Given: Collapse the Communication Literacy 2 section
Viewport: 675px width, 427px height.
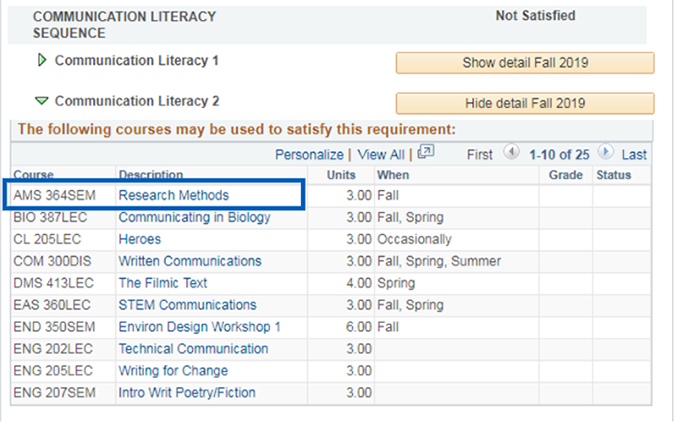Looking at the screenshot, I should tap(41, 102).
